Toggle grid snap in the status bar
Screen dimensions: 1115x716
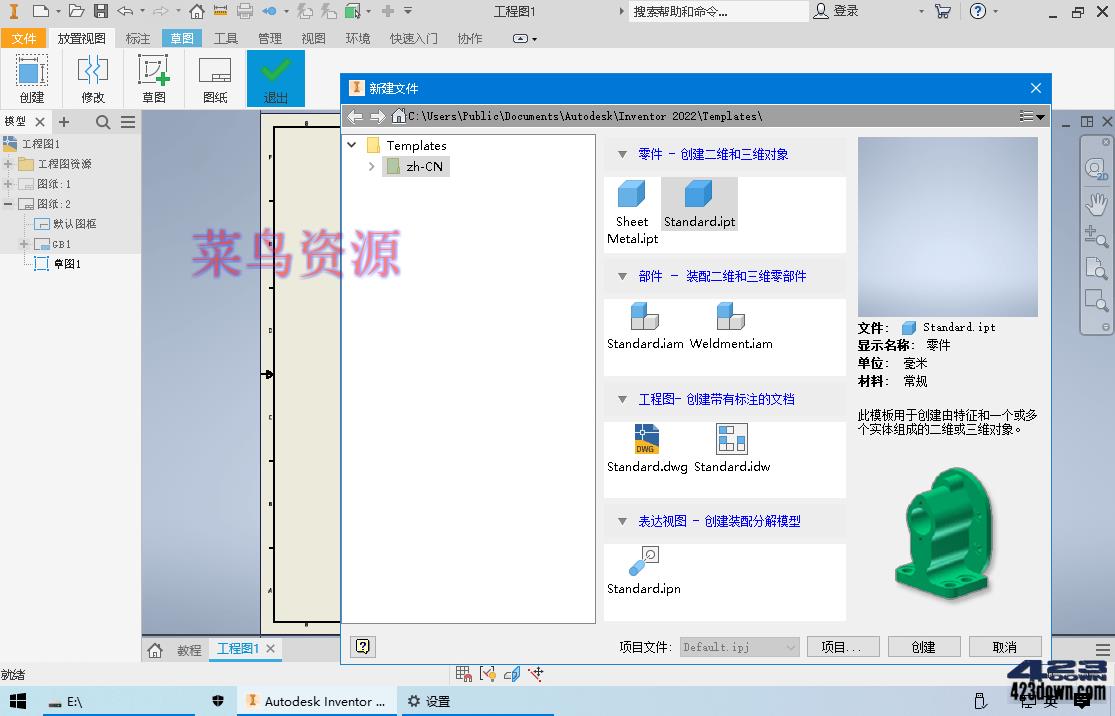tap(463, 674)
